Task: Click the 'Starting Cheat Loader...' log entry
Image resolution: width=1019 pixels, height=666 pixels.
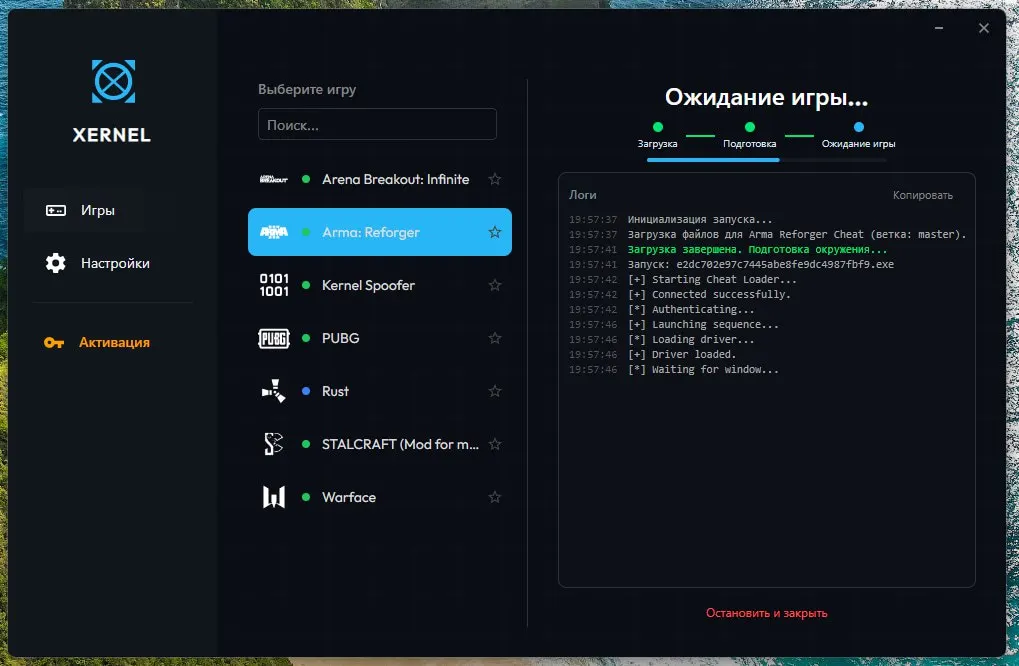Action: tap(712, 279)
